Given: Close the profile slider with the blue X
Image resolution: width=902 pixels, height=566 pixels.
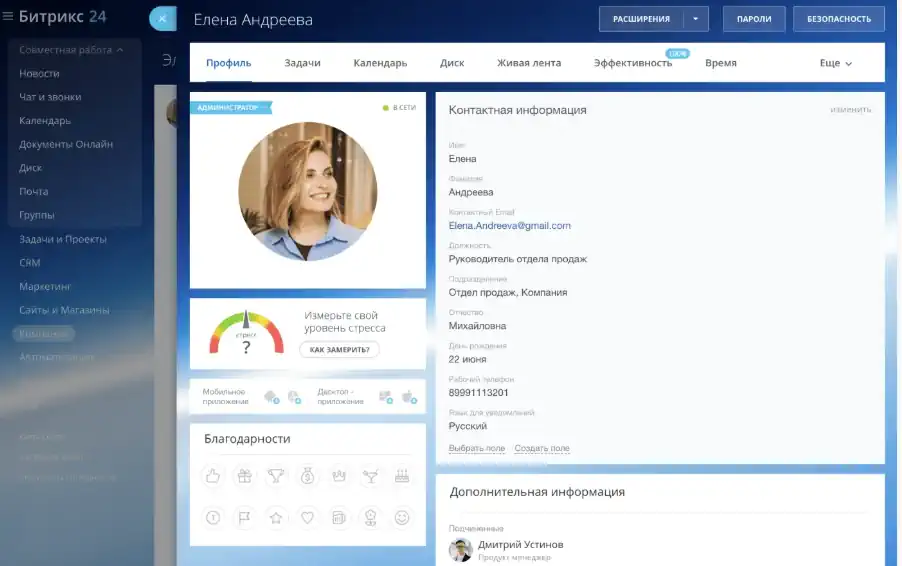Looking at the screenshot, I should [x=163, y=19].
